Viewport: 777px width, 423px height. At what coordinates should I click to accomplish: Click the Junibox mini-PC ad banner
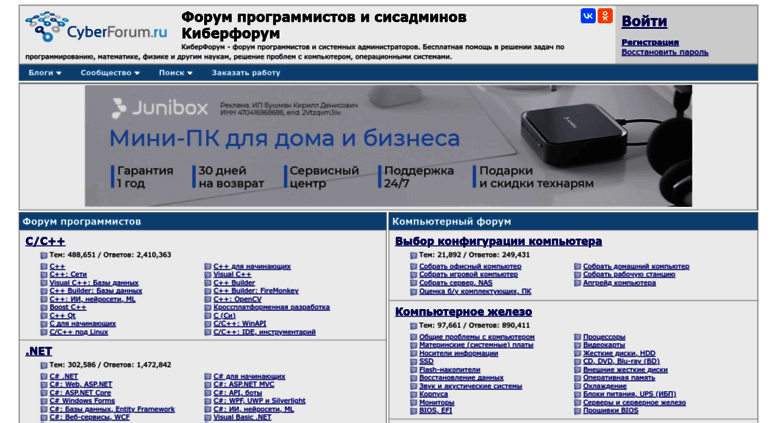388,146
